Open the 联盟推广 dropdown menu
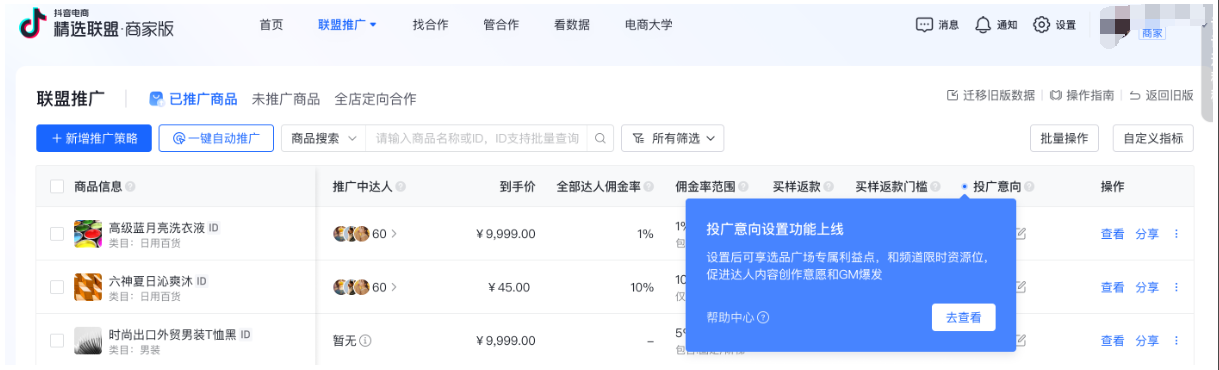This screenshot has width=1219, height=370. coord(347,25)
